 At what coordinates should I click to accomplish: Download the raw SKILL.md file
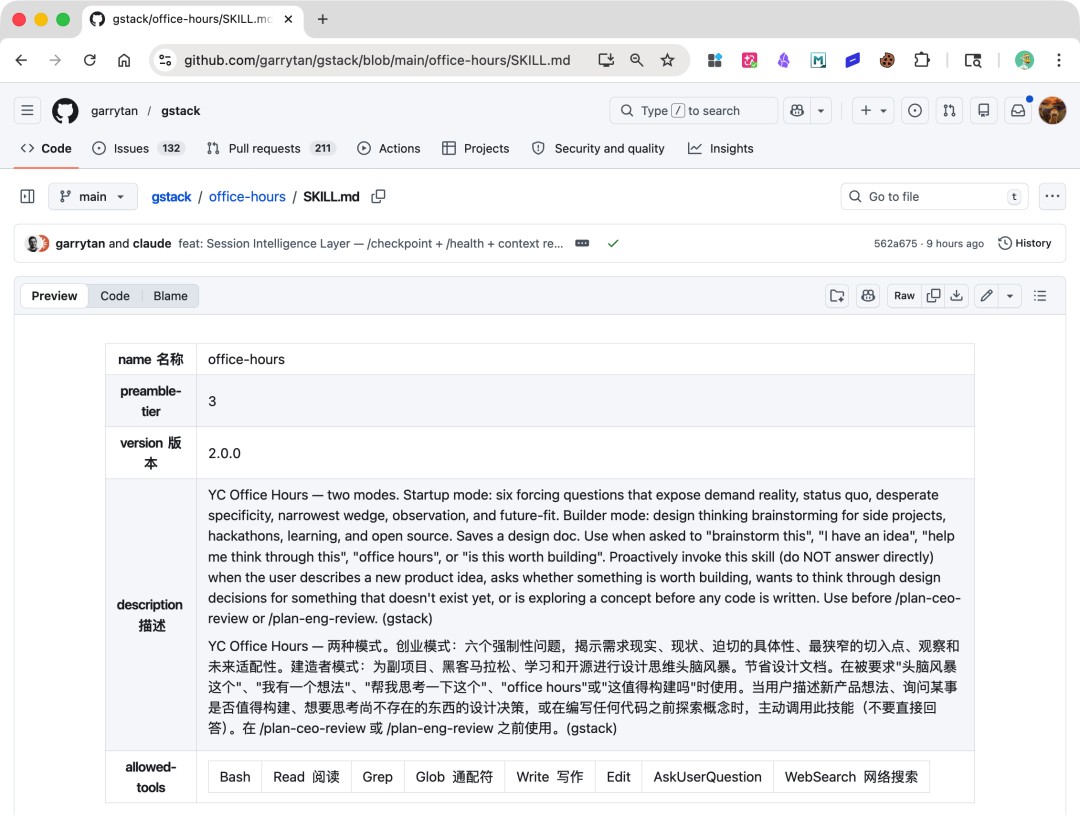pos(957,296)
